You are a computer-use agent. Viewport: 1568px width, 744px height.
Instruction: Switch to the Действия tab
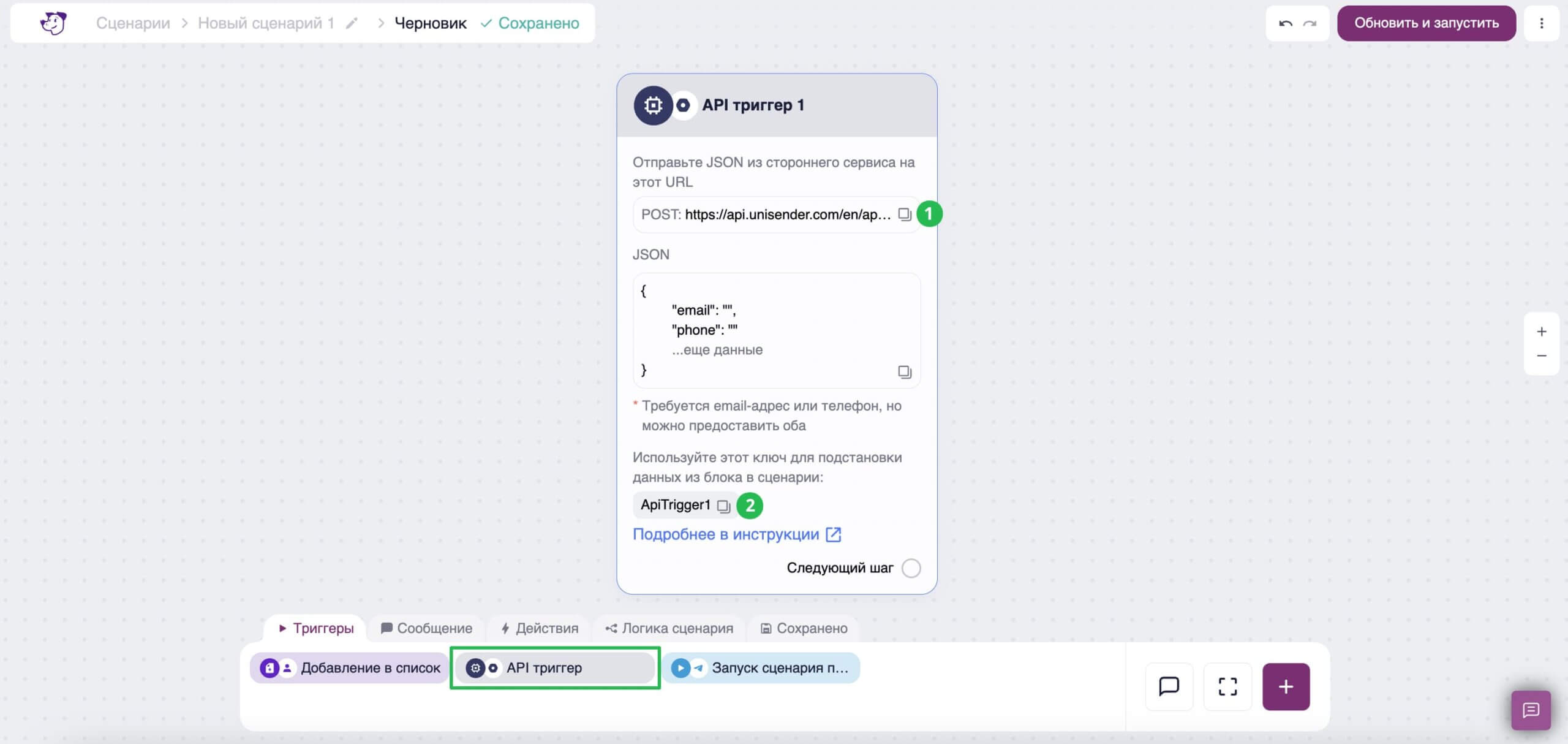pyautogui.click(x=540, y=628)
